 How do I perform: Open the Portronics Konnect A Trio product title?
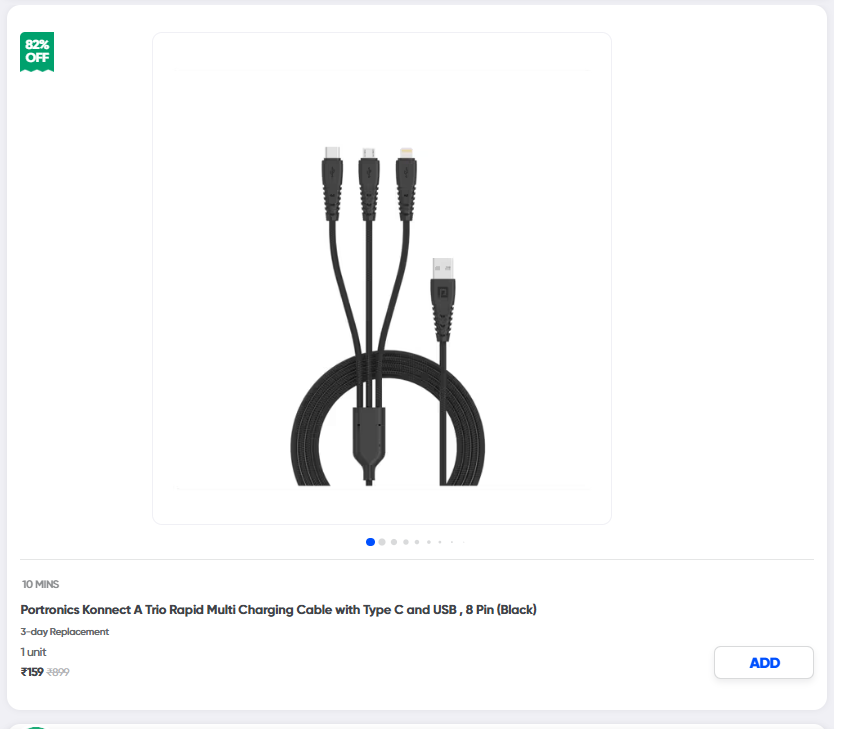tap(278, 610)
